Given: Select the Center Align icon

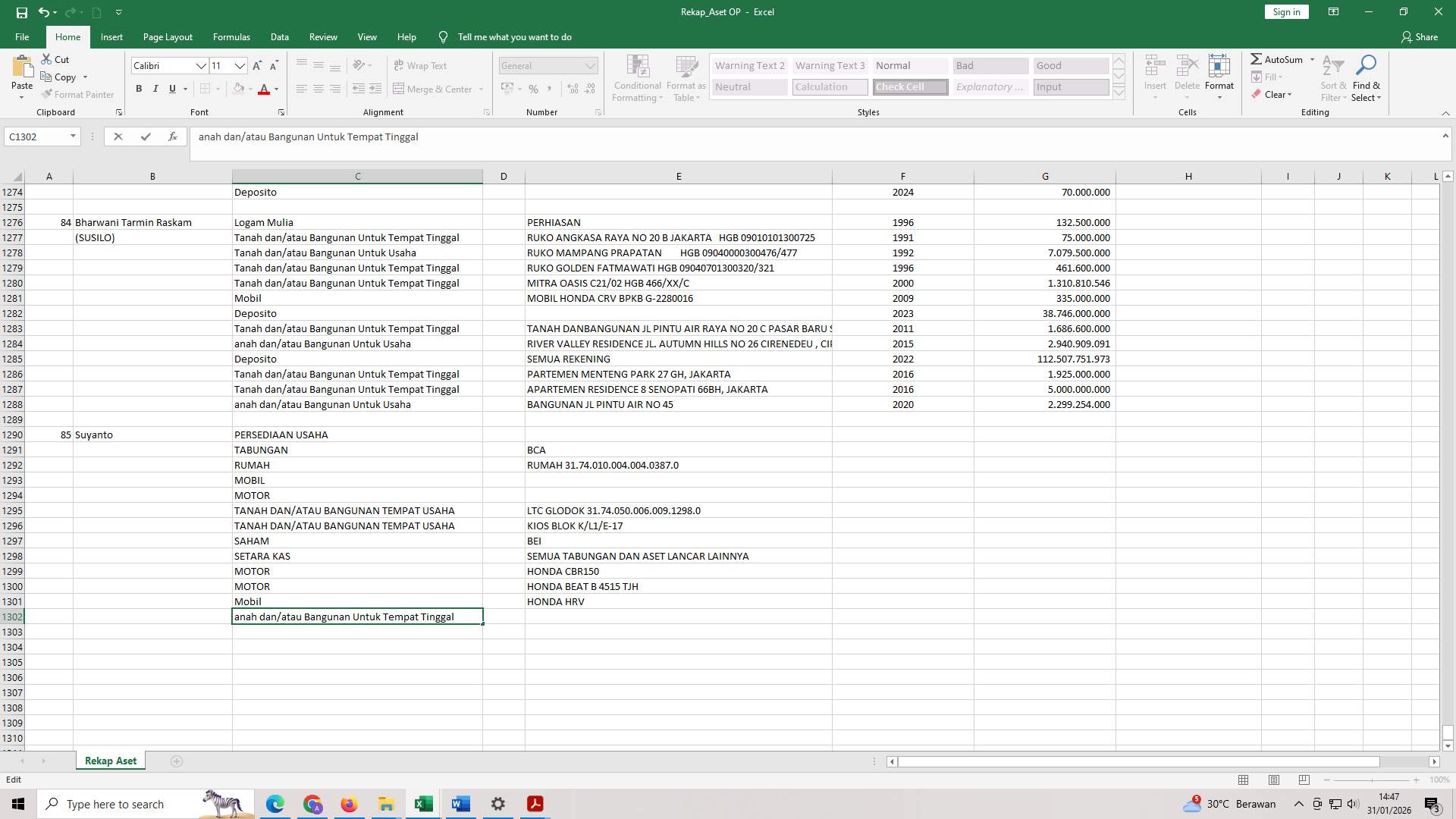Looking at the screenshot, I should (x=318, y=89).
